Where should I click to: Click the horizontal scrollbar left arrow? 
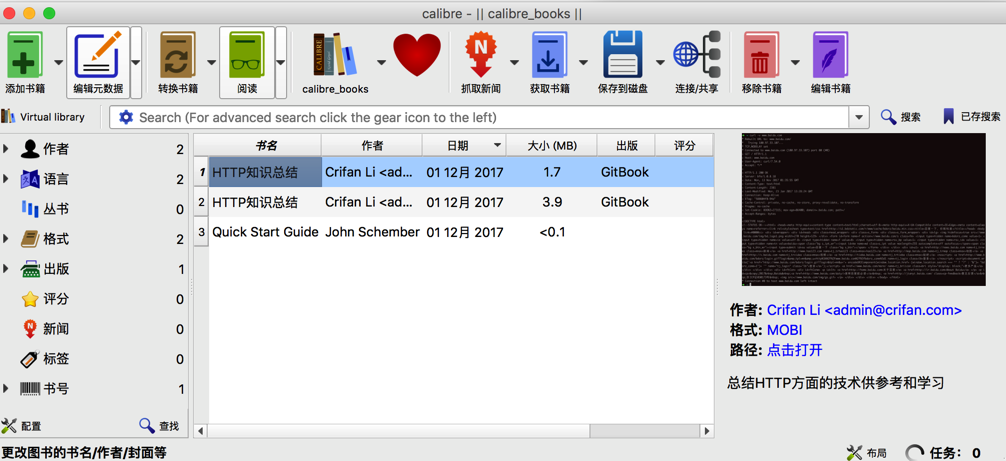(x=201, y=431)
